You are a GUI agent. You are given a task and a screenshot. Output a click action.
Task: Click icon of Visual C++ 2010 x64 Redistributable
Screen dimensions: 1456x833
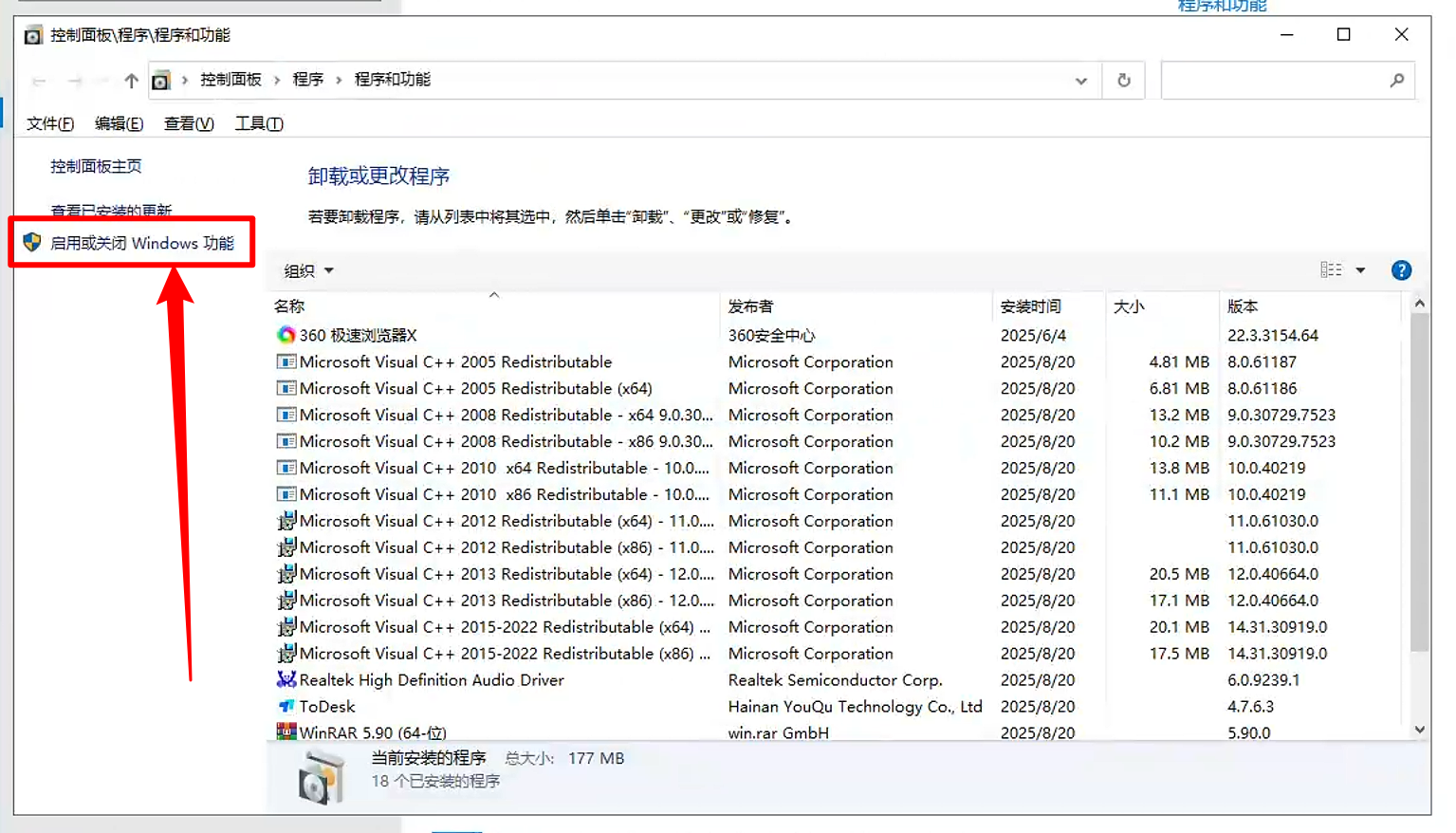coord(286,468)
